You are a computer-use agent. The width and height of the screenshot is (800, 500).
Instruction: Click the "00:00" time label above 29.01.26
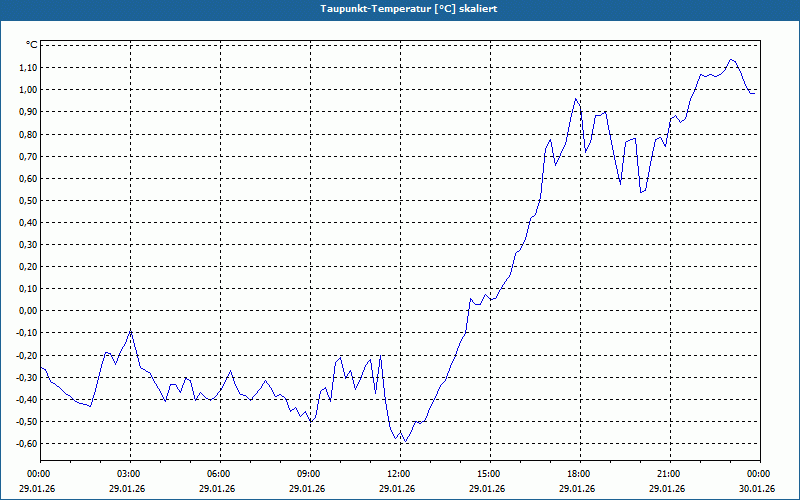coord(37,473)
